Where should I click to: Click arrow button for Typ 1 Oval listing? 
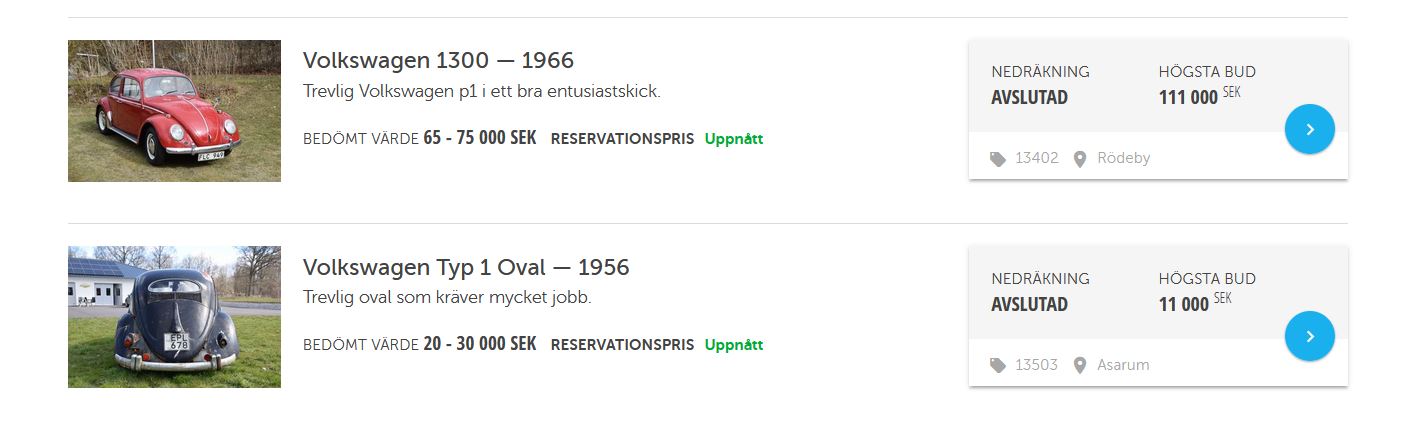(x=1309, y=336)
